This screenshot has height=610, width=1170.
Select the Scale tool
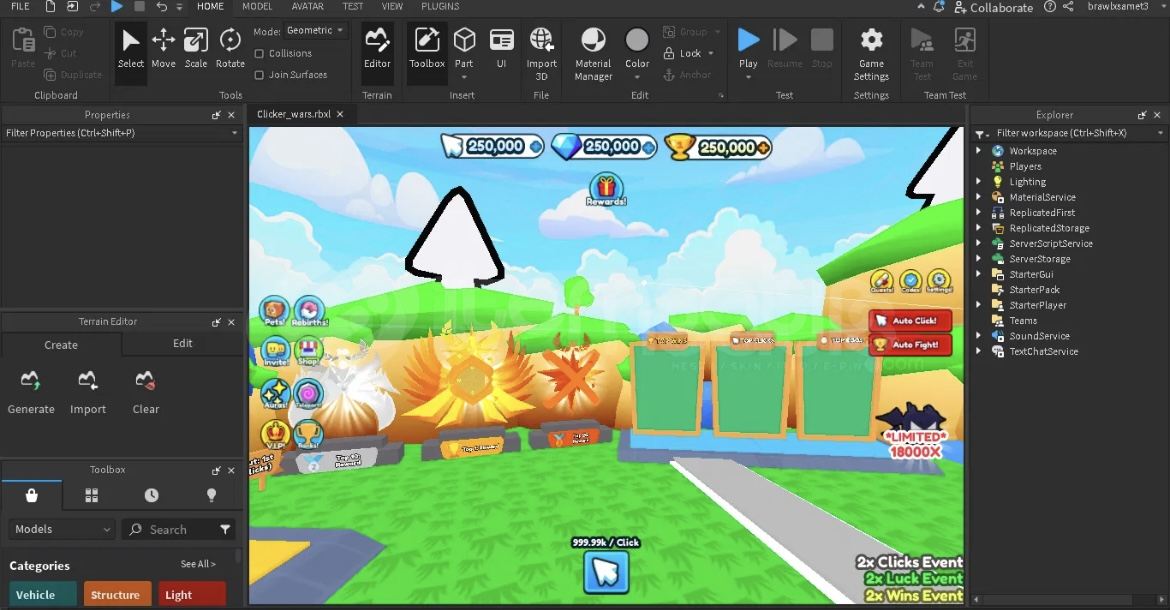(x=196, y=48)
